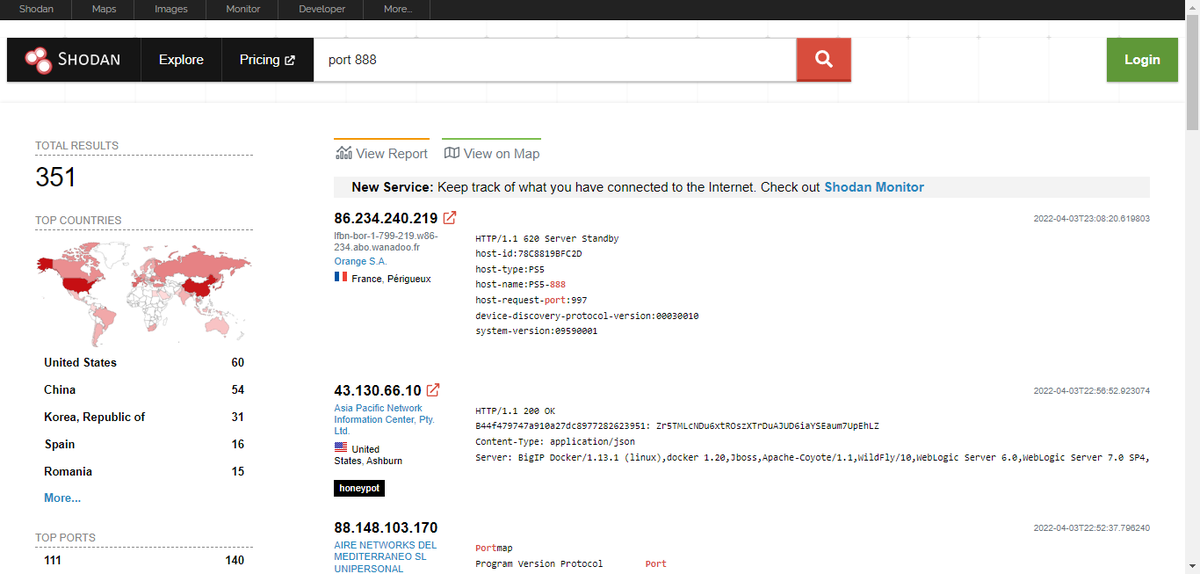Click the View on Map icon

452,153
